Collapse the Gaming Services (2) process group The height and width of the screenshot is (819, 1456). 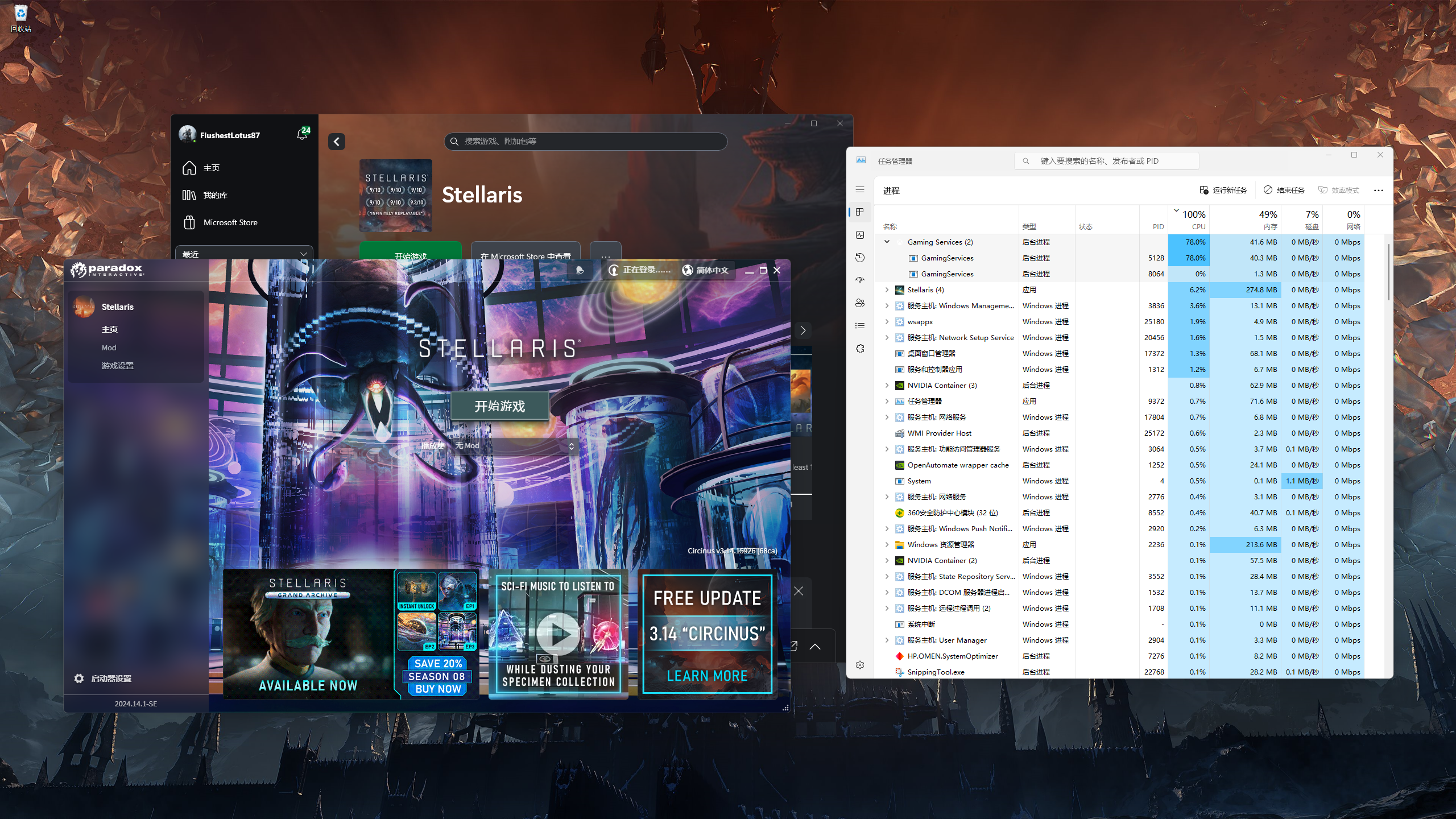[887, 242]
